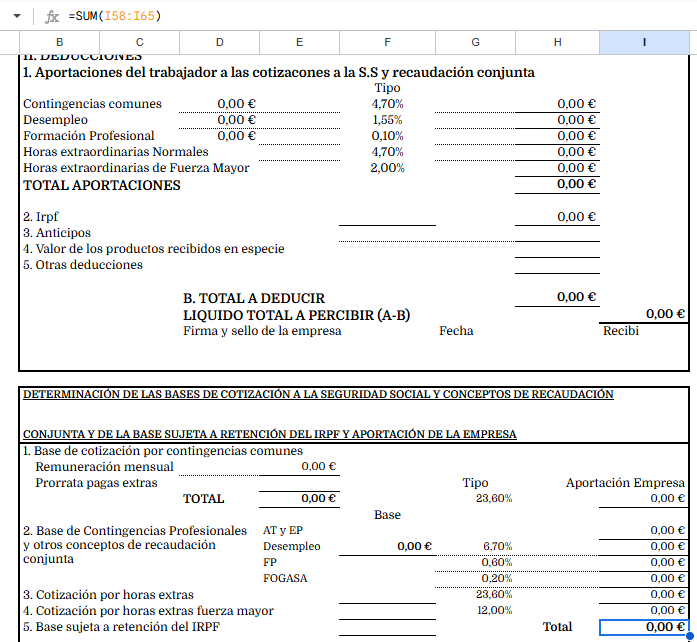Click the 'Remuneración mensual' label
The height and width of the screenshot is (642, 697).
click(x=104, y=467)
